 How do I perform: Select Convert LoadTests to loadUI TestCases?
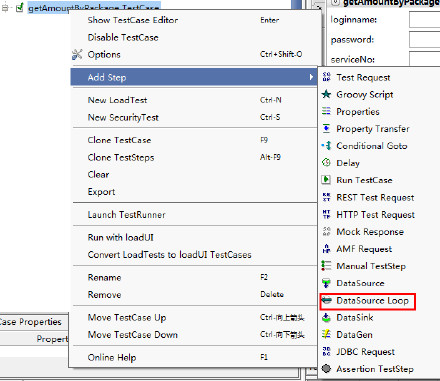(x=195, y=255)
